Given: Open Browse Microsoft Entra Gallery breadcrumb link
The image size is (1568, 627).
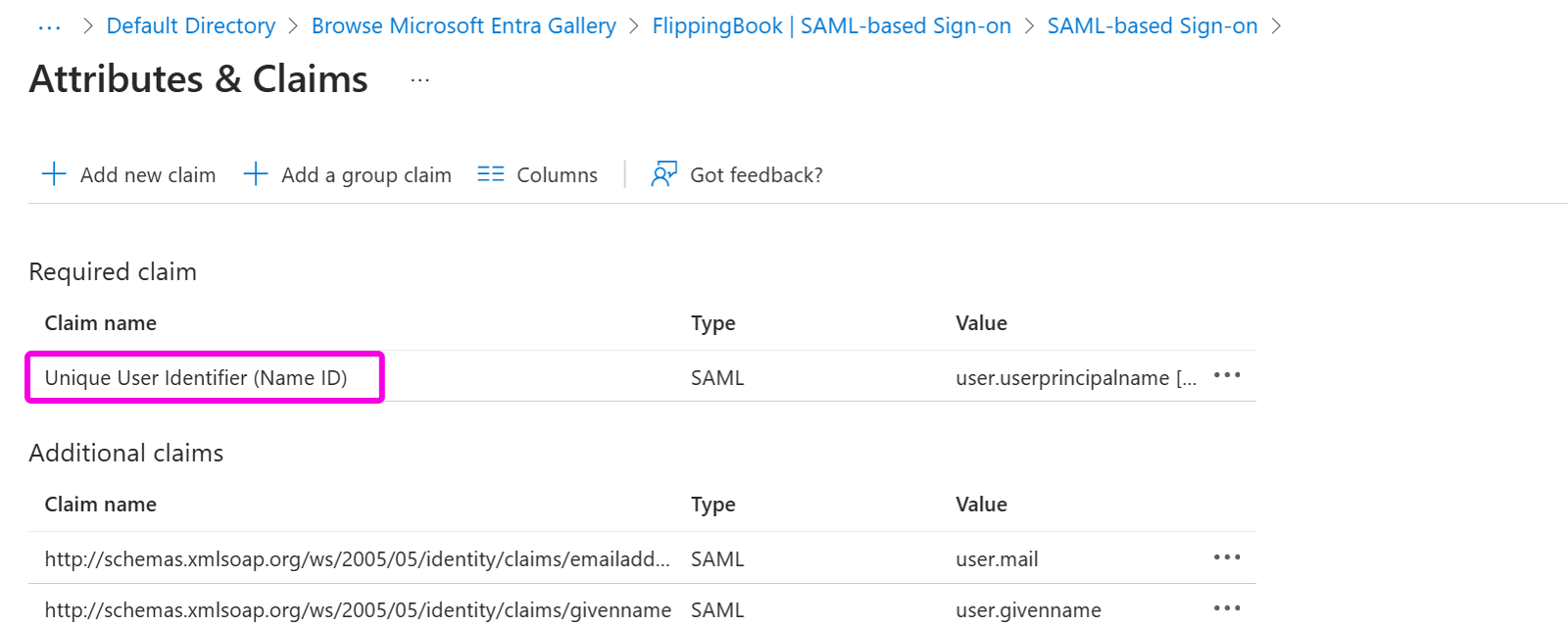Looking at the screenshot, I should [464, 25].
